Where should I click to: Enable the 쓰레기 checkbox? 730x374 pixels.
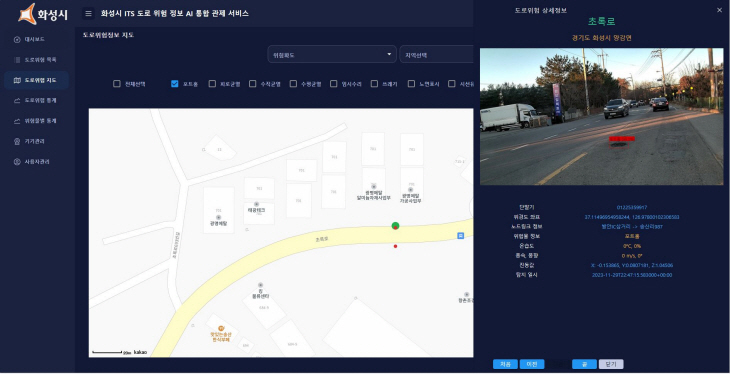click(374, 84)
